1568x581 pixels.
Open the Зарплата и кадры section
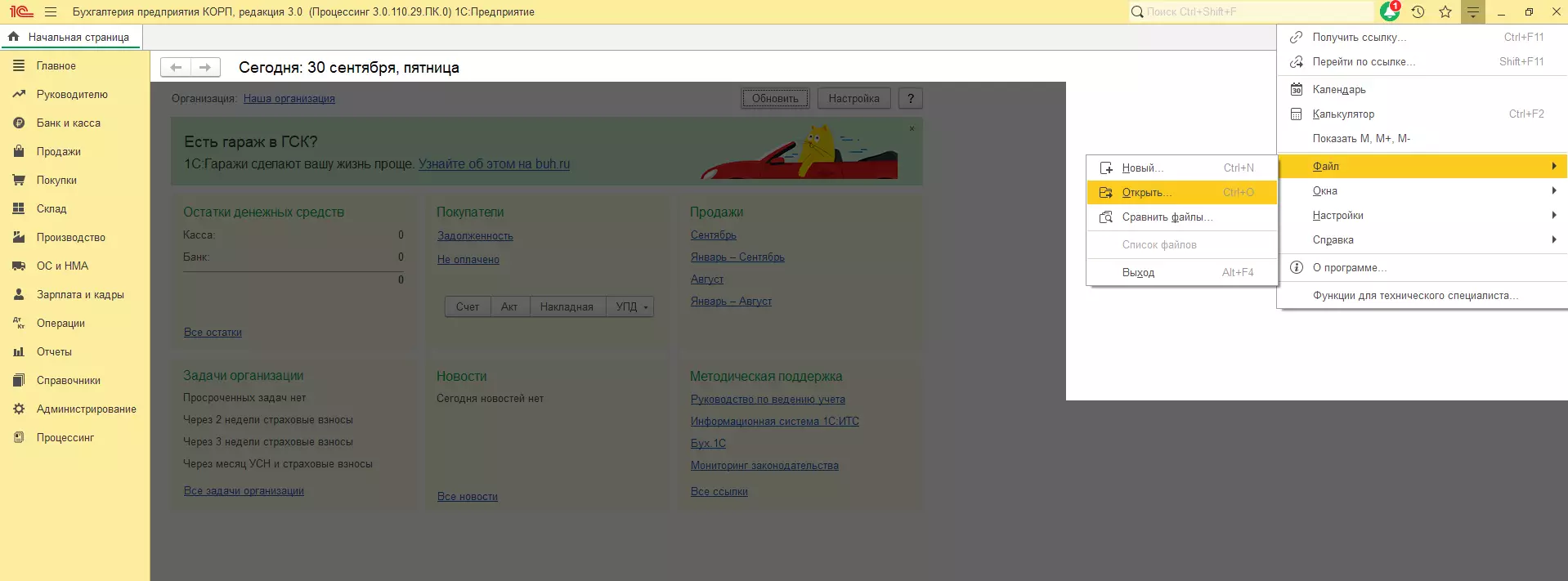point(80,295)
